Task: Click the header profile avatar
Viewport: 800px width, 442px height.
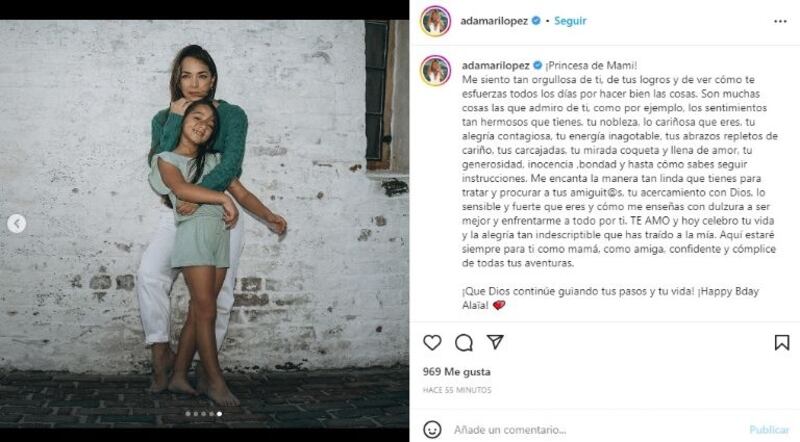Action: pos(435,21)
